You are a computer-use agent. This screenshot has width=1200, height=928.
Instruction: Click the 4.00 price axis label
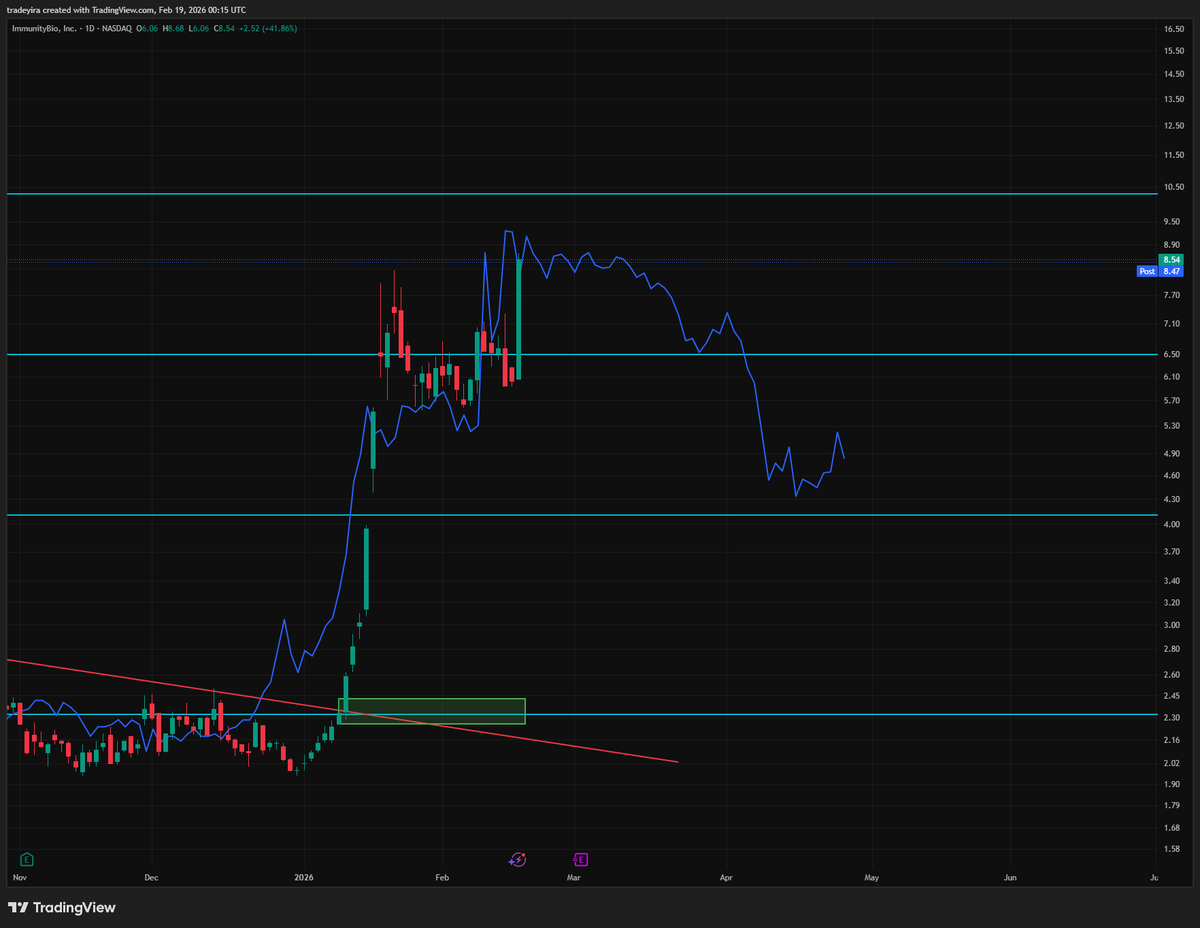click(x=1173, y=524)
